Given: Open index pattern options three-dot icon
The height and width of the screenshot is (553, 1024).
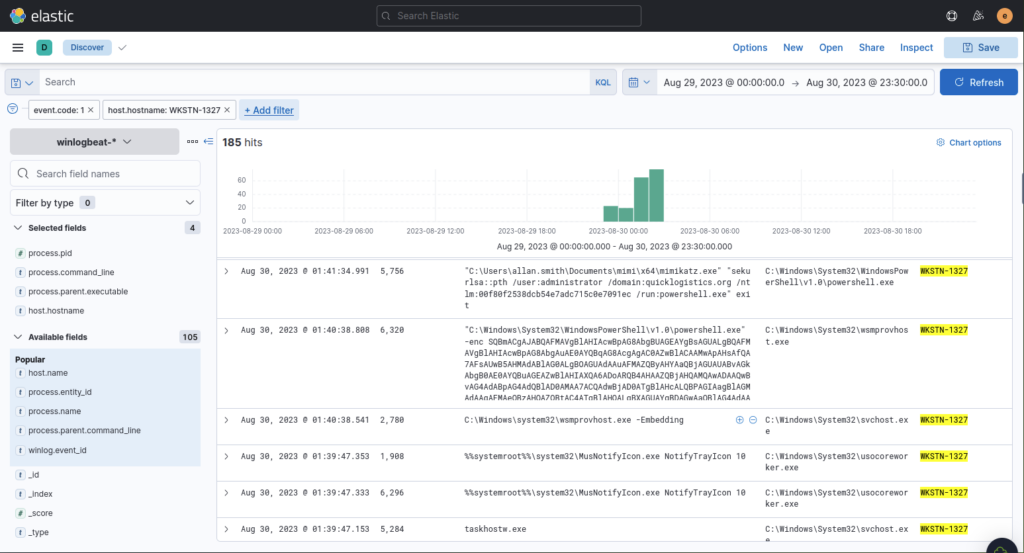Looking at the screenshot, I should point(192,141).
